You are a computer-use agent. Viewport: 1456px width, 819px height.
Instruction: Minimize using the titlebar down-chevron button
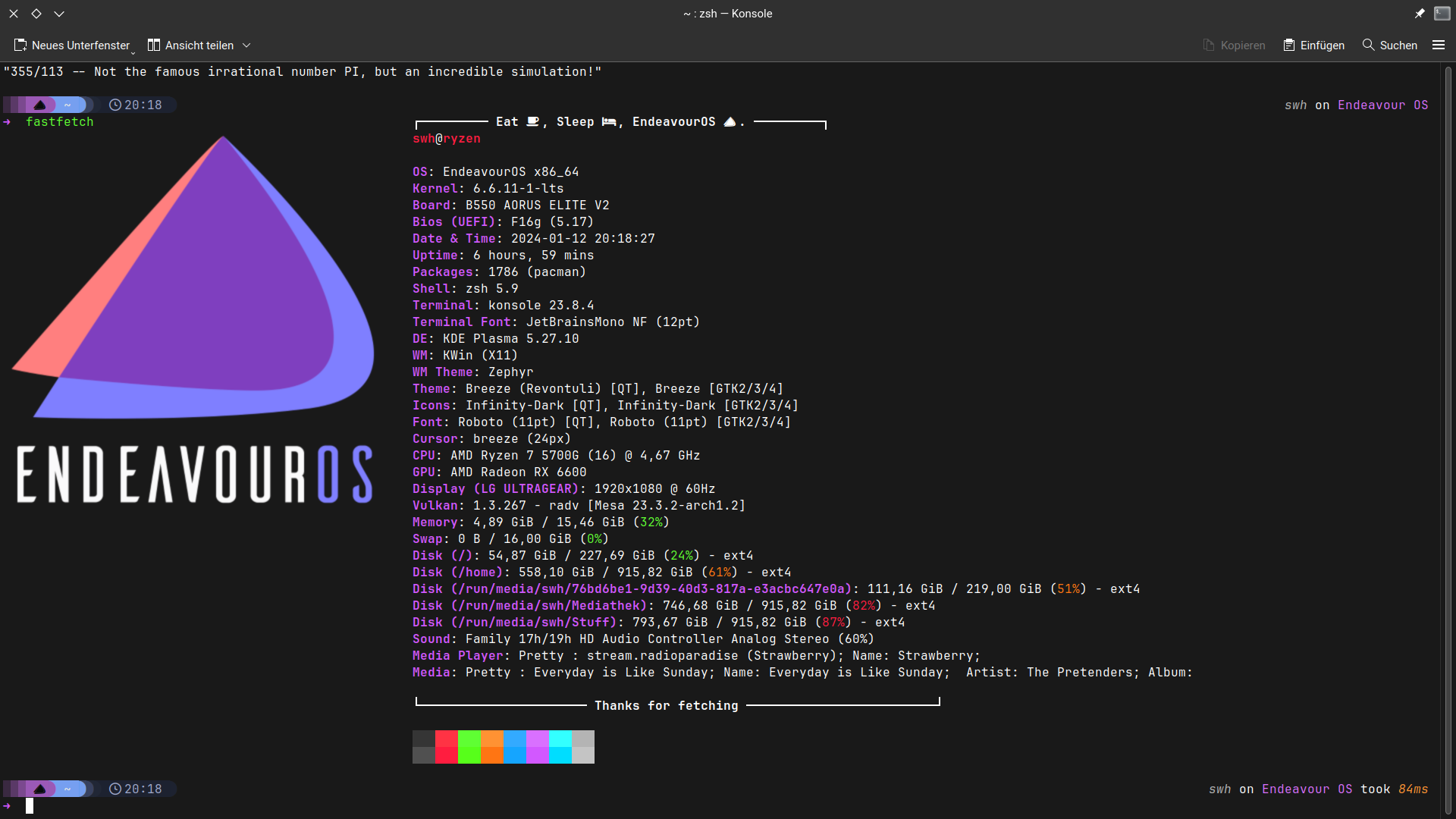pos(59,14)
